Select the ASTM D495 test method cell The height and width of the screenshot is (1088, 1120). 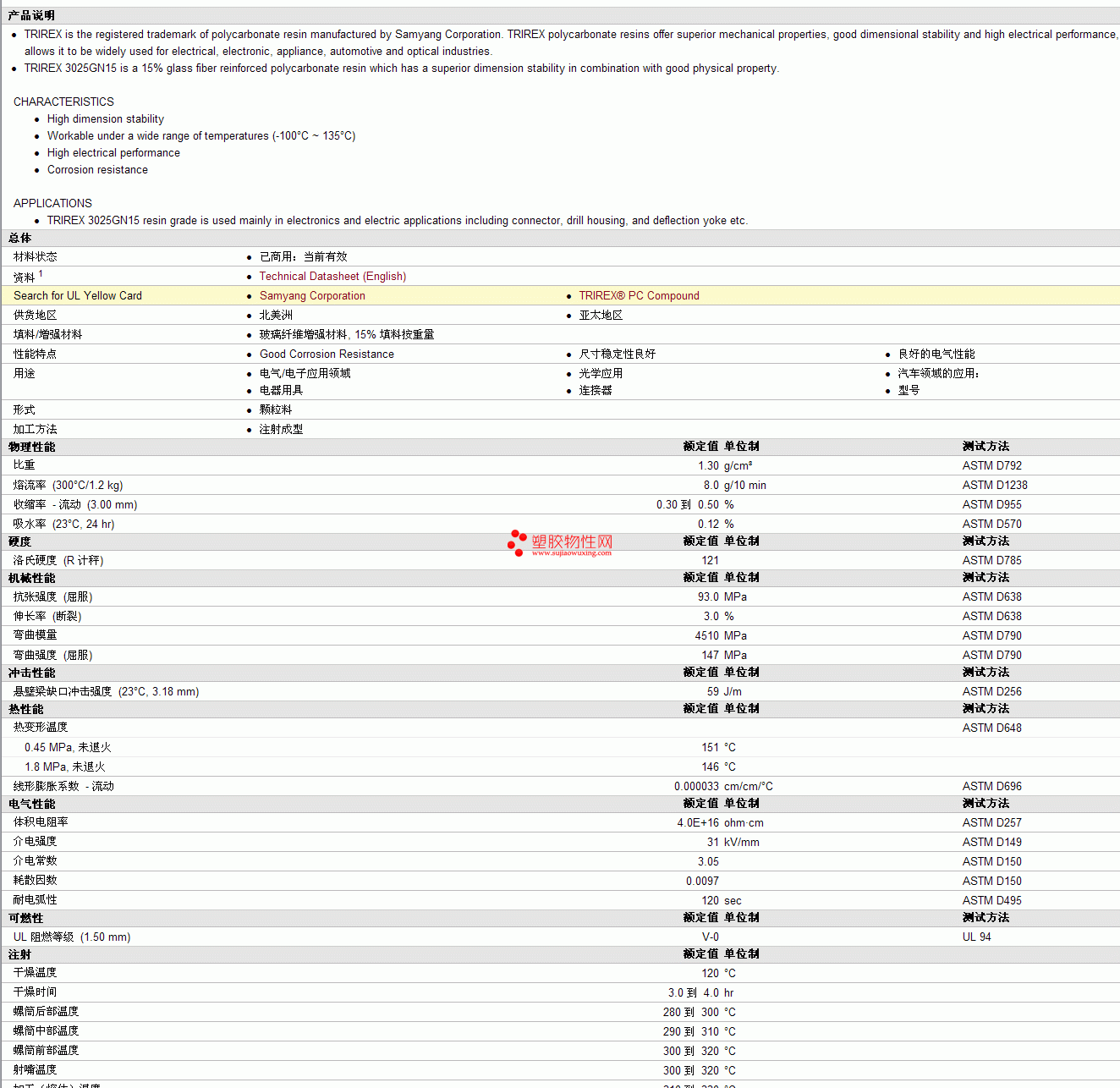pyautogui.click(x=991, y=901)
